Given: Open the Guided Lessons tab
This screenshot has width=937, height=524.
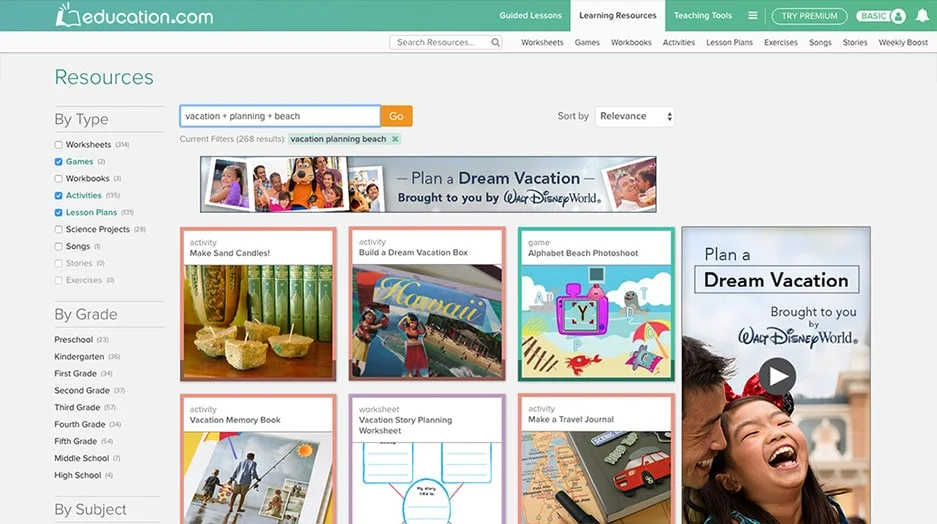Looking at the screenshot, I should coord(530,16).
